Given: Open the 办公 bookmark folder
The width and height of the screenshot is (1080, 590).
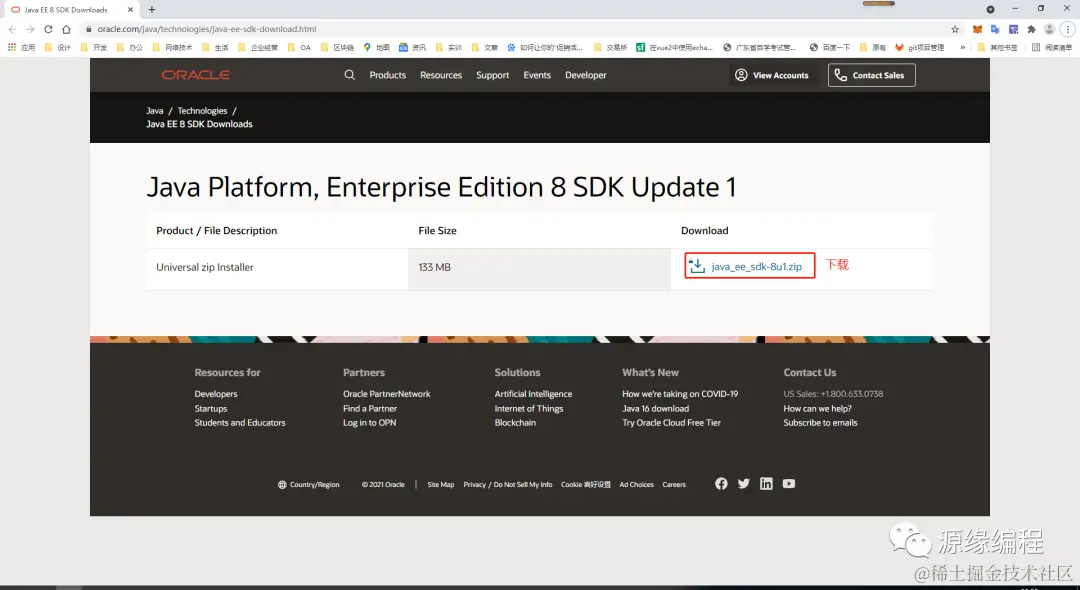Looking at the screenshot, I should click(x=130, y=48).
